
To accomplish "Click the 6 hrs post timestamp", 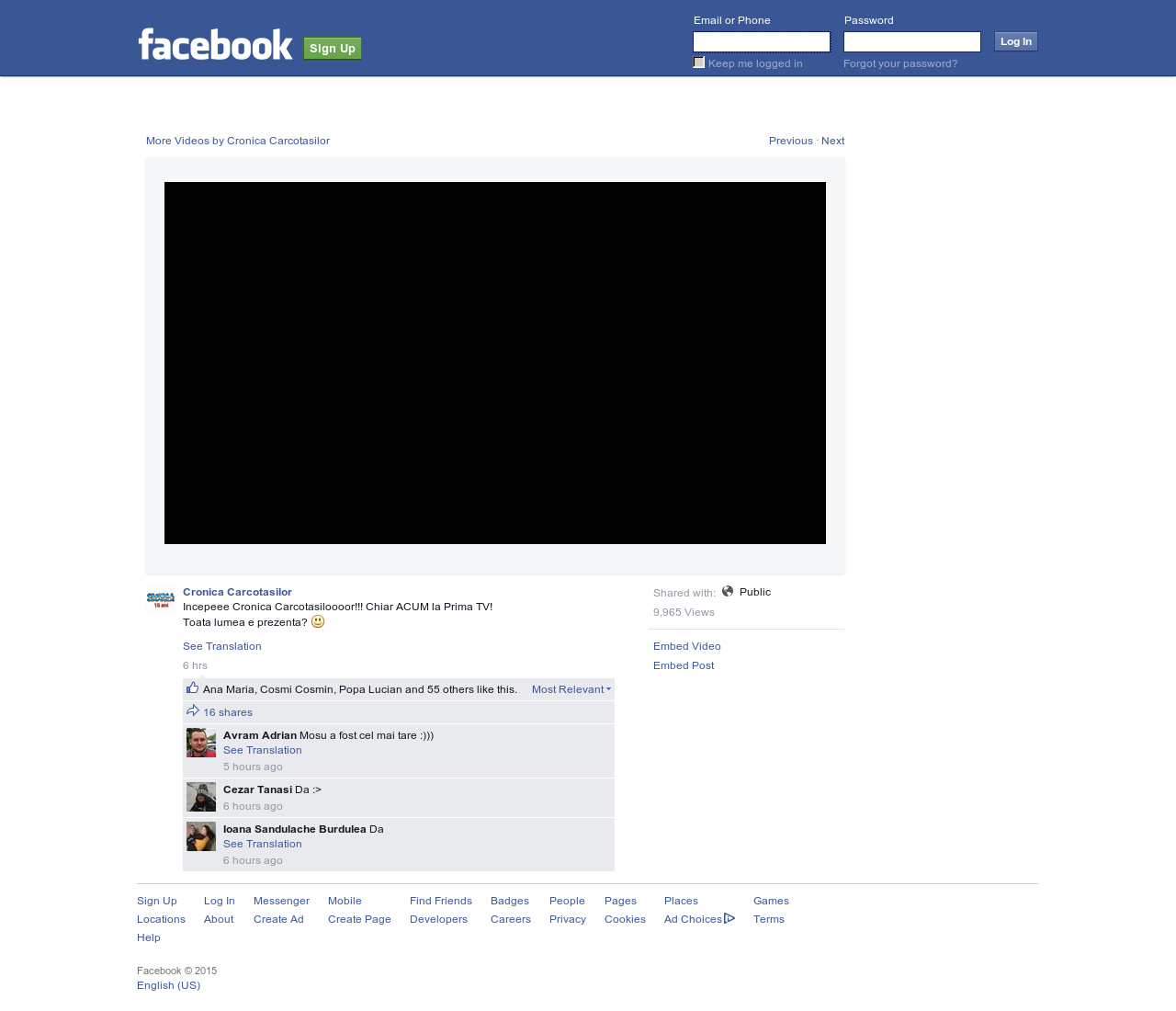I will click(x=195, y=665).
